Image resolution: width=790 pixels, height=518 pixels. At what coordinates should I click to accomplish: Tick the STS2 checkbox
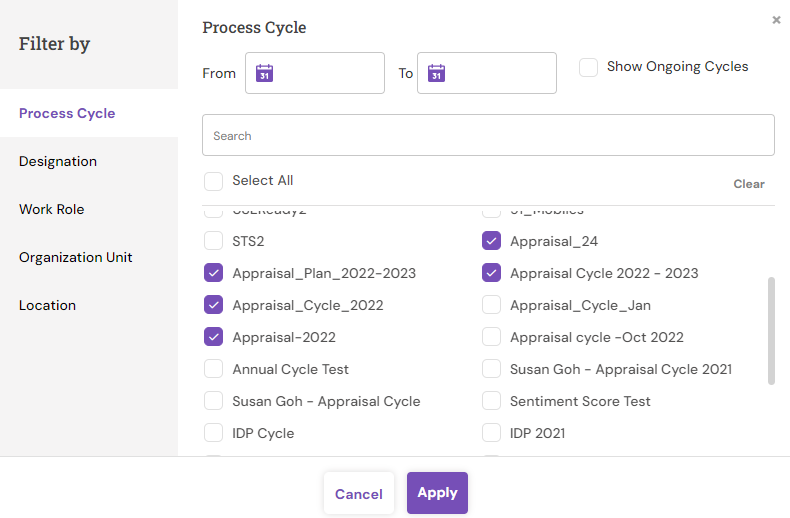[213, 241]
